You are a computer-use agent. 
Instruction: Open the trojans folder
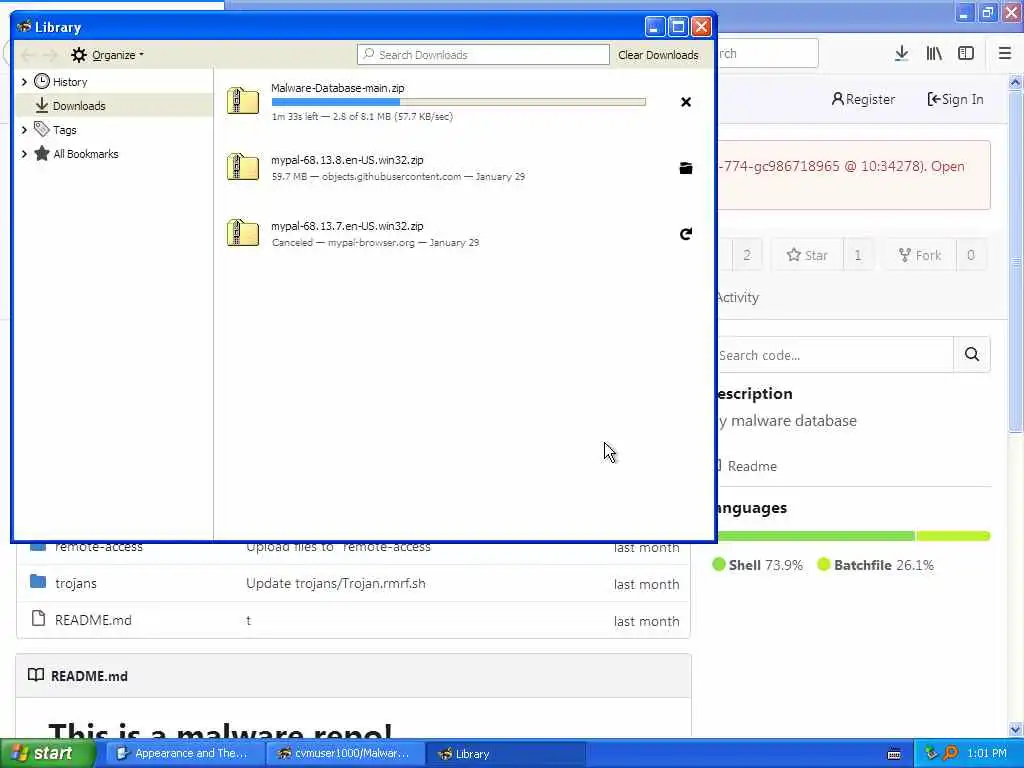(x=76, y=583)
